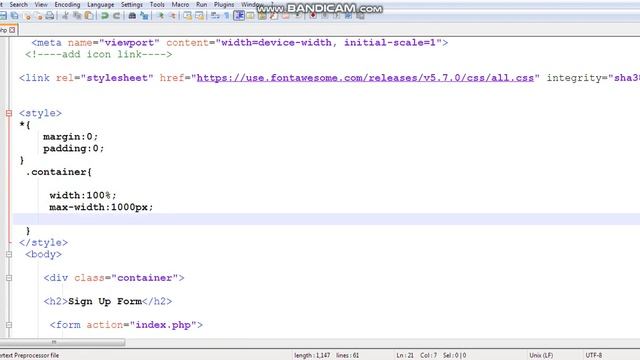Screen dimensions: 640x360
Task: Click the red Record Macro icon
Action: pos(313,16)
